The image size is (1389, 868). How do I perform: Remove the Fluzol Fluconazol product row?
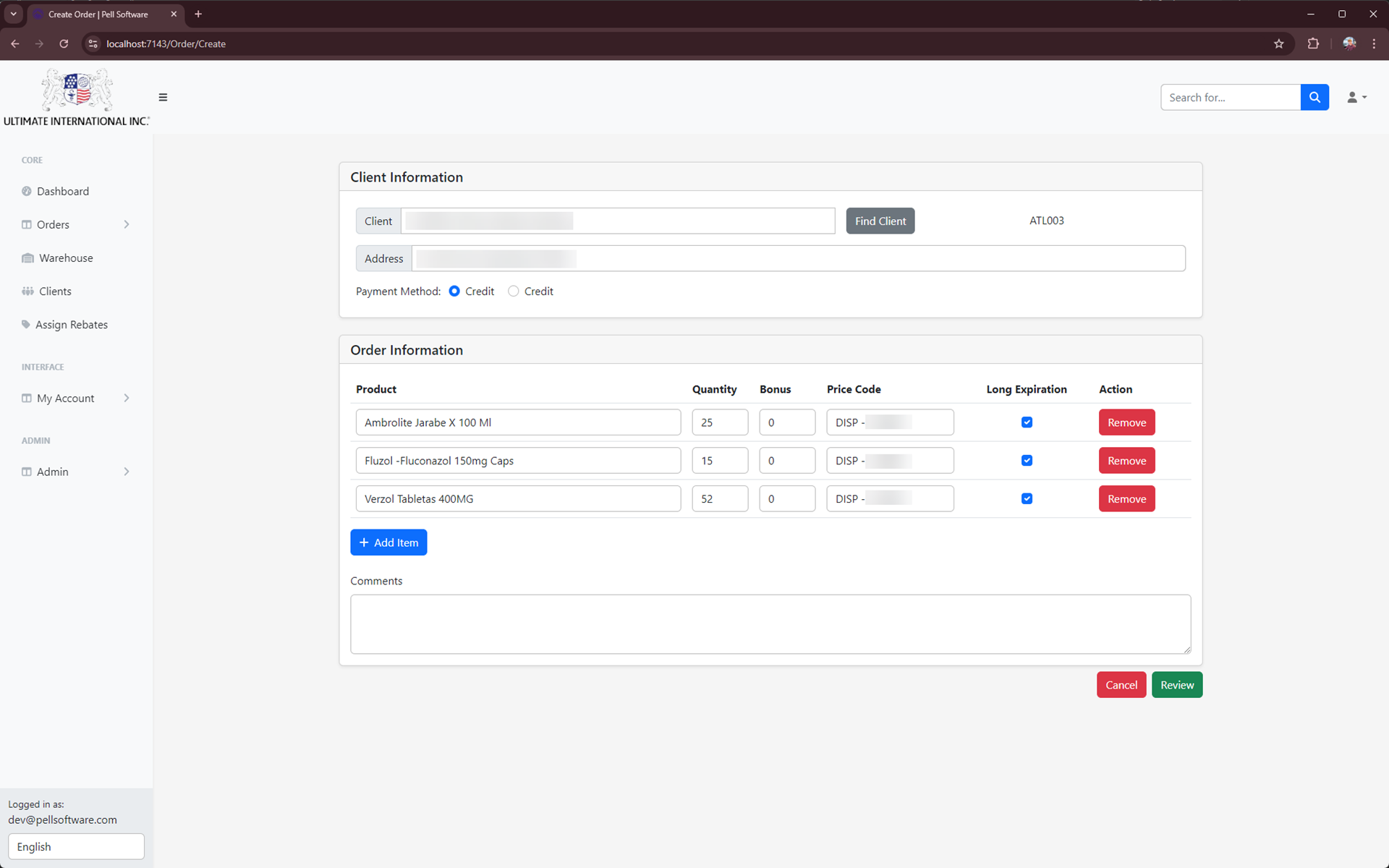tap(1126, 461)
